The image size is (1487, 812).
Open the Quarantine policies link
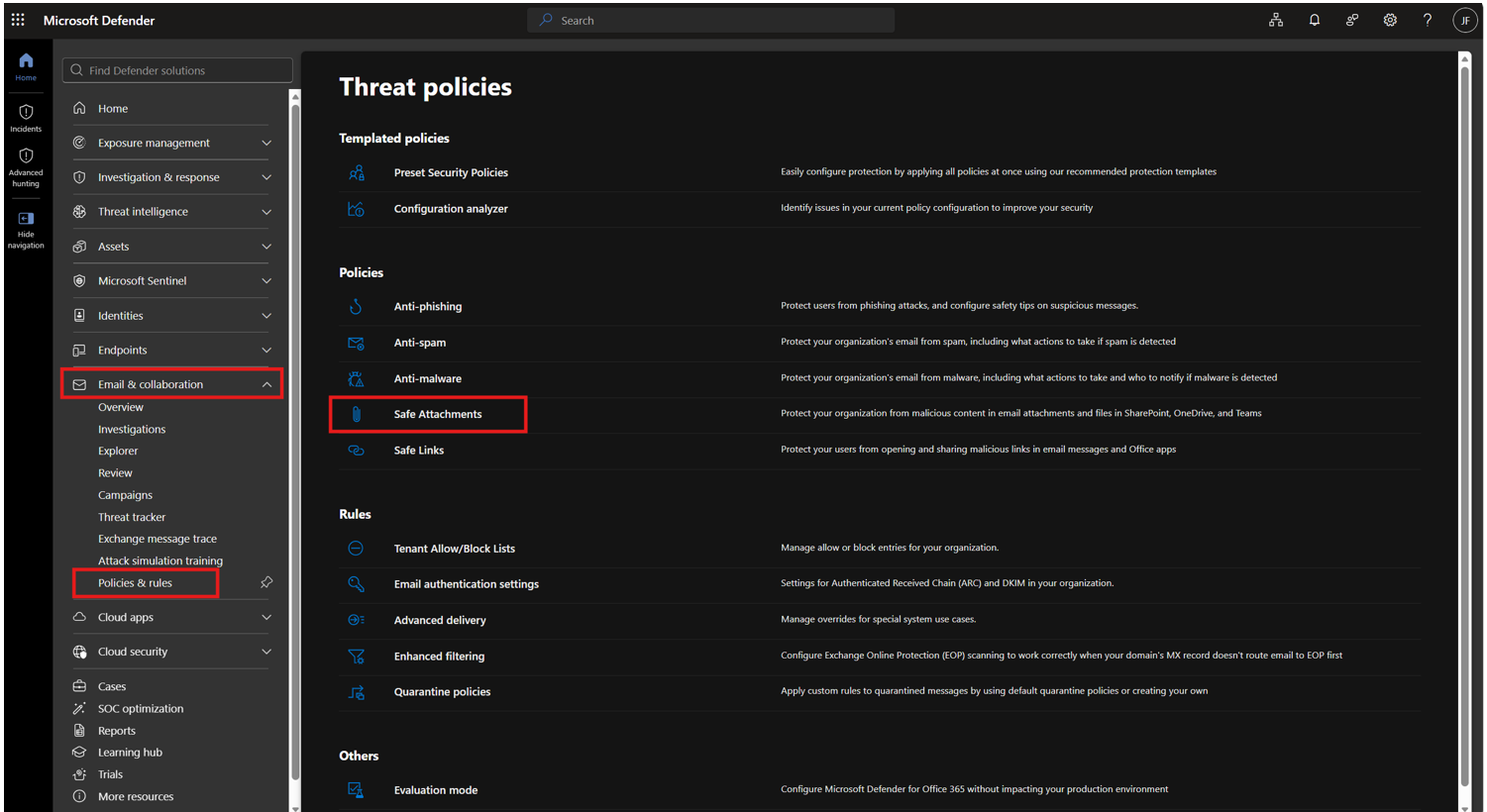coord(442,692)
